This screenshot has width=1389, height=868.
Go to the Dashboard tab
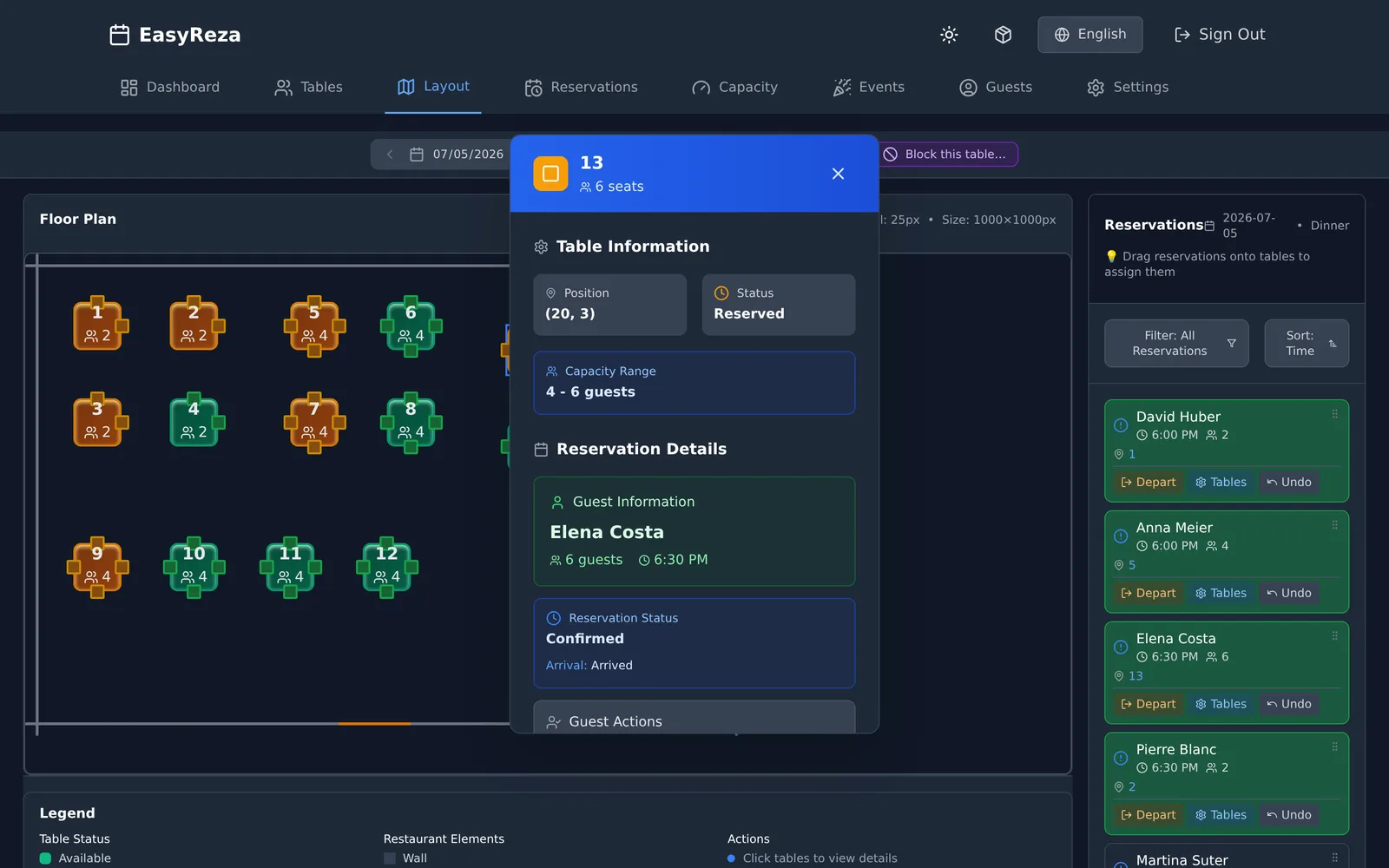(x=170, y=87)
